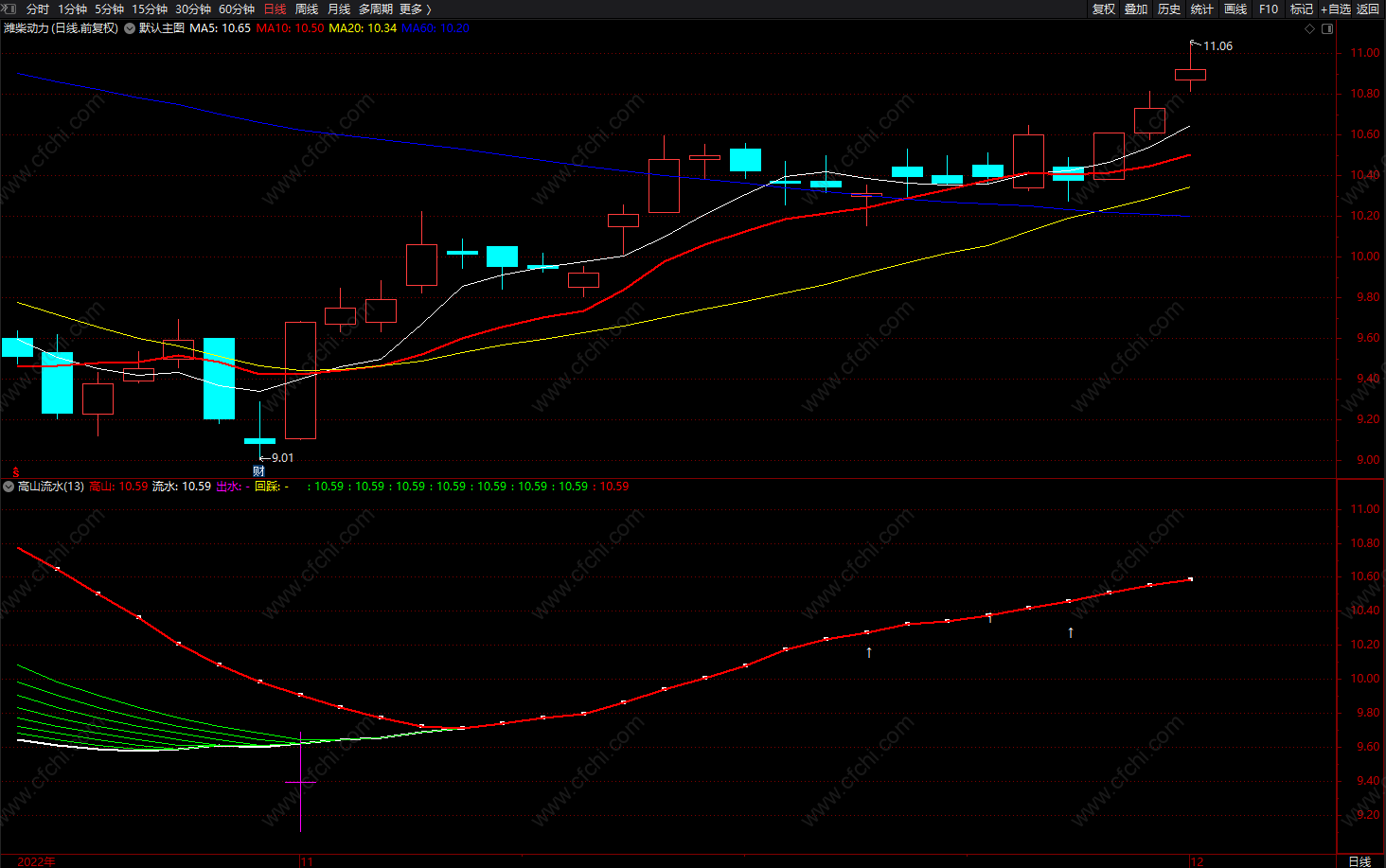
Task: Click the 统计 statistics button
Action: (1202, 9)
